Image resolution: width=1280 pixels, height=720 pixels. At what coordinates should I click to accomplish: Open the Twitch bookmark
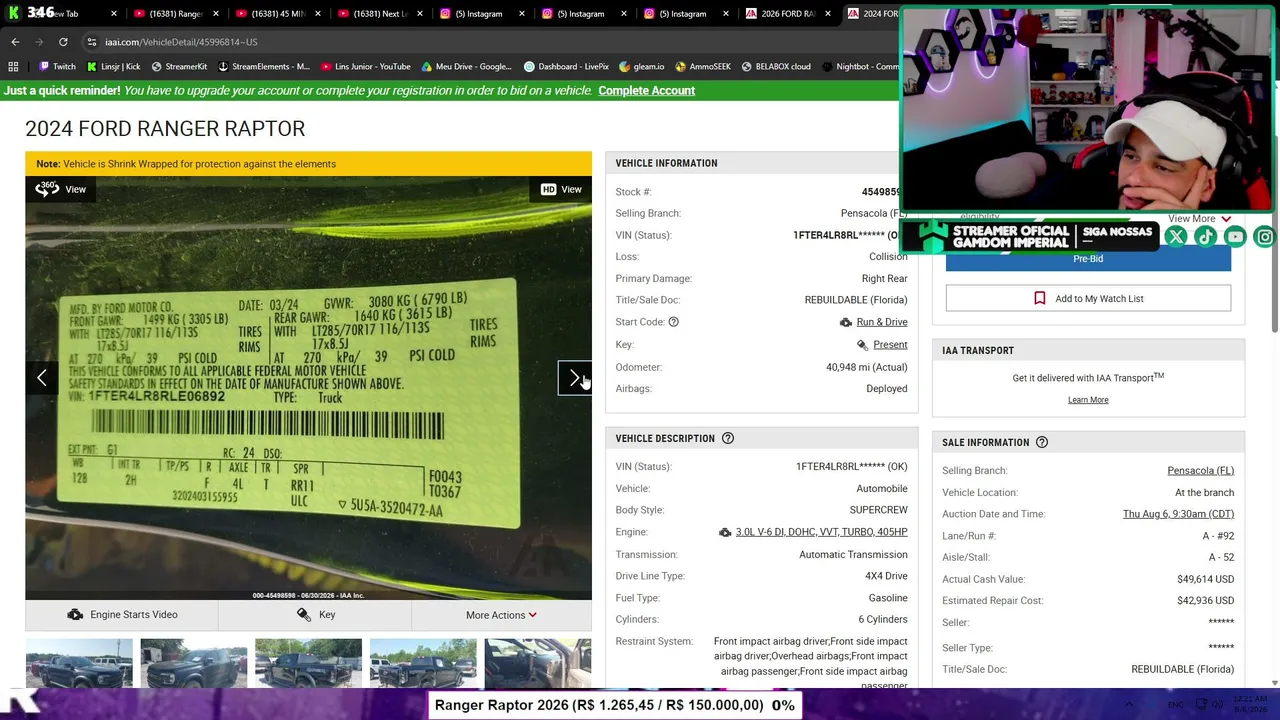pos(57,67)
